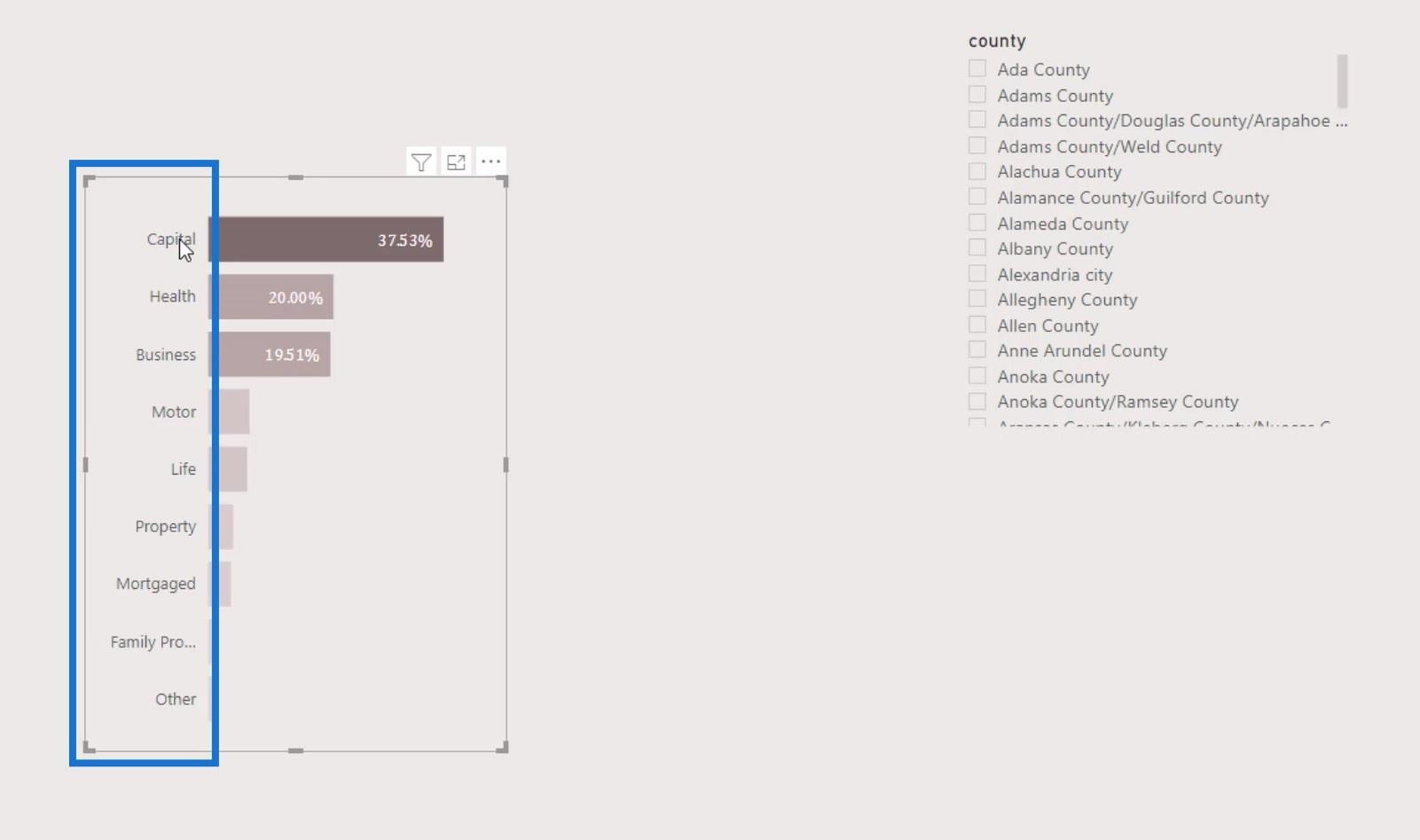Click the Motor bar in chart
Image resolution: width=1420 pixels, height=840 pixels.
click(229, 412)
